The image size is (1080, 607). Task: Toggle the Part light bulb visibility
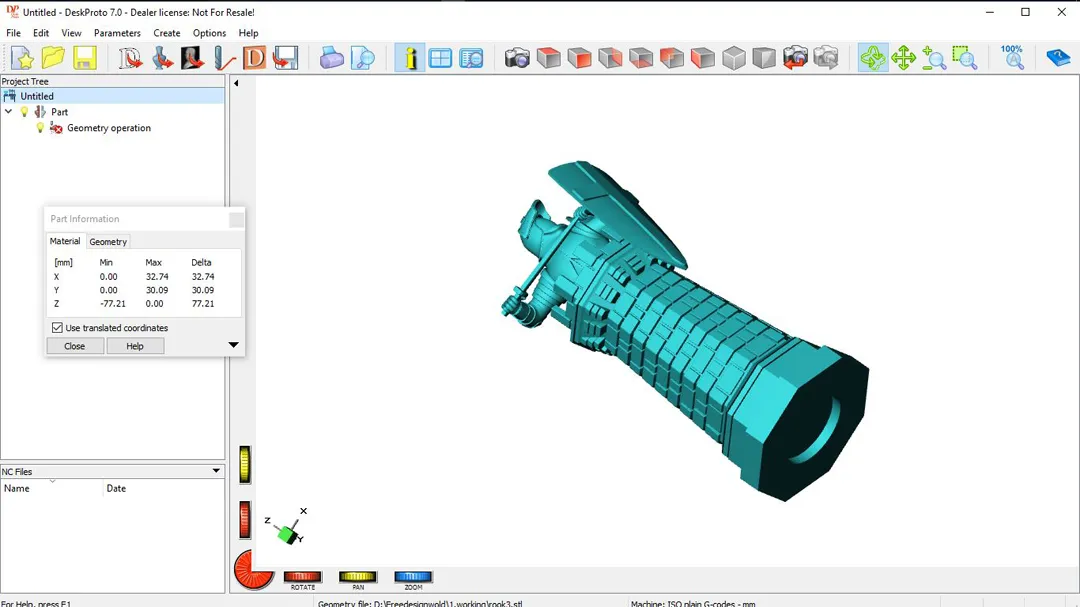pyautogui.click(x=24, y=112)
